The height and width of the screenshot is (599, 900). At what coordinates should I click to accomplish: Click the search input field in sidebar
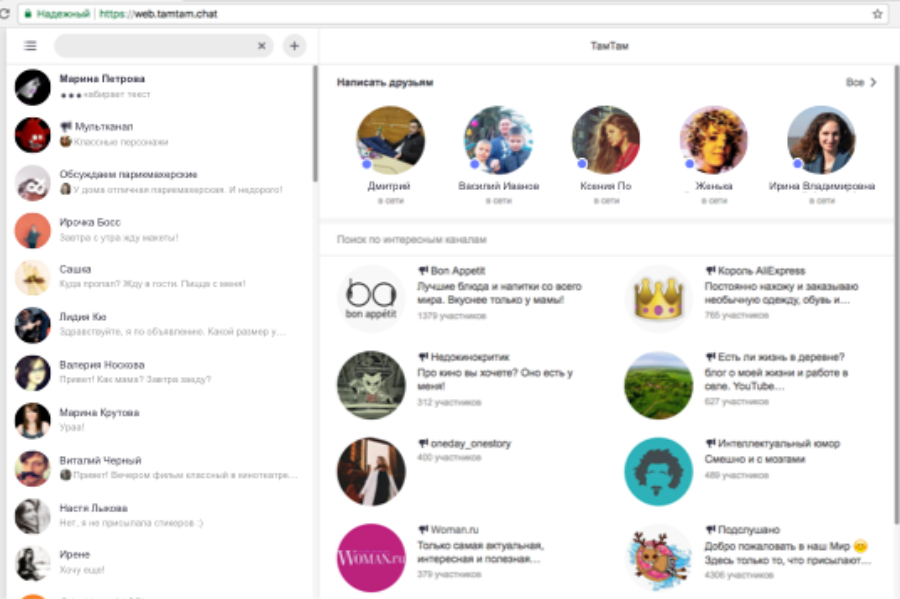[155, 46]
